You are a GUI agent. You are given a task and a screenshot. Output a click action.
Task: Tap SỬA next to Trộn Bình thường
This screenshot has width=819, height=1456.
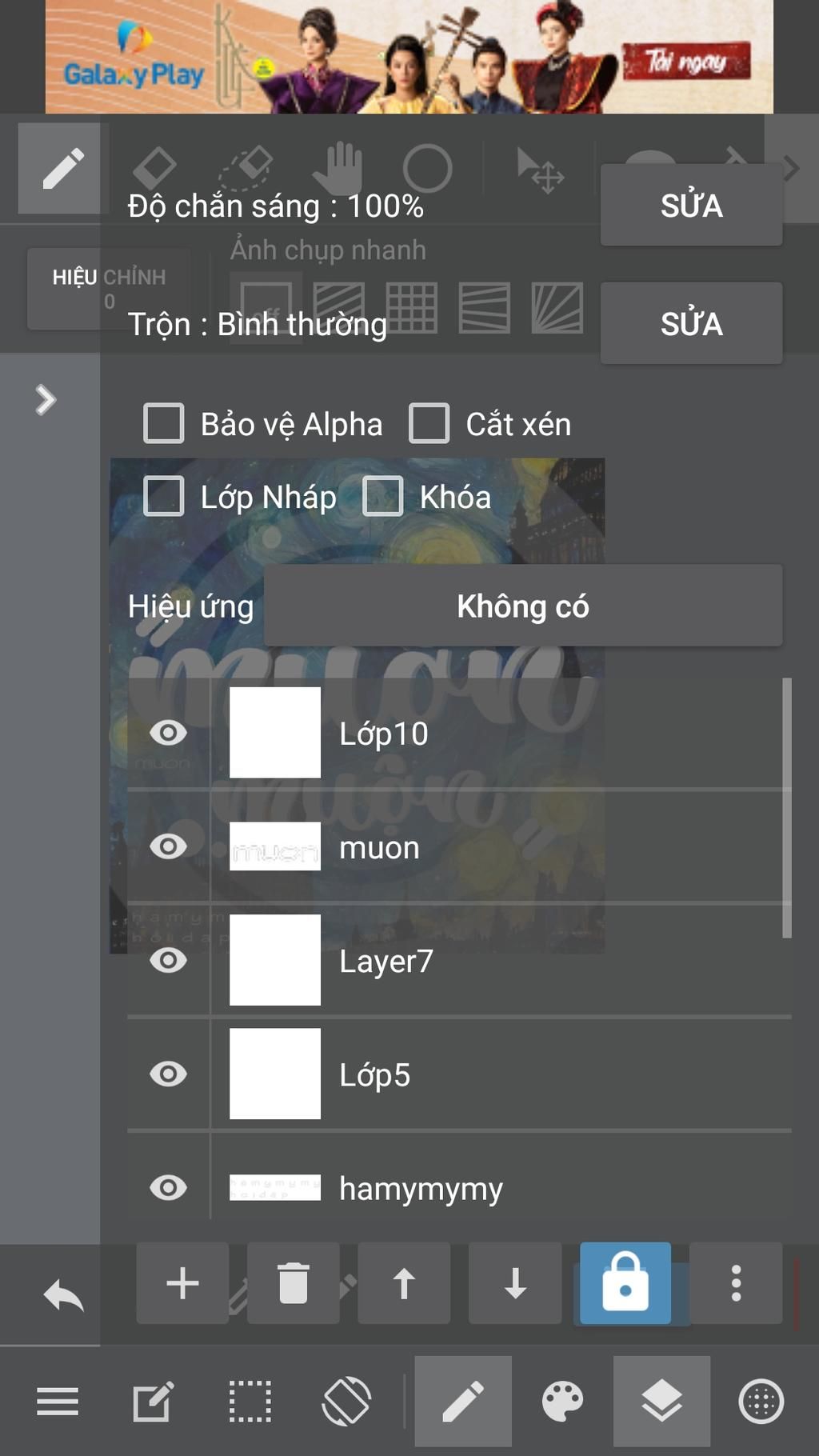[x=690, y=323]
